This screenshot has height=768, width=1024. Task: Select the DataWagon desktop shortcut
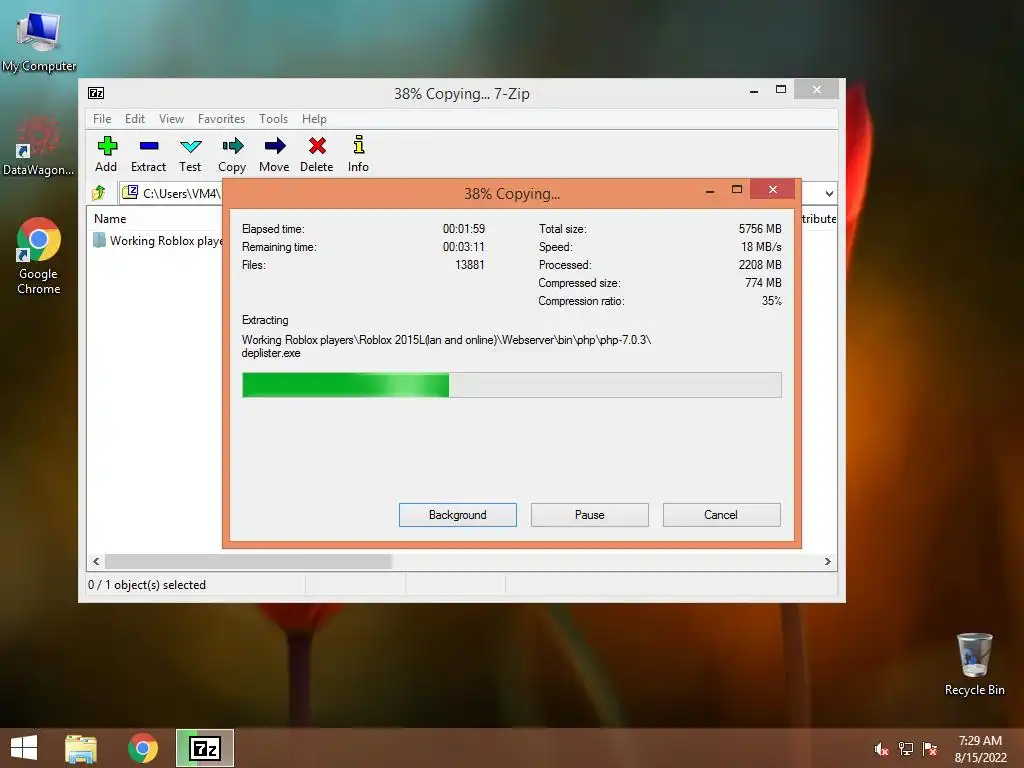click(39, 144)
